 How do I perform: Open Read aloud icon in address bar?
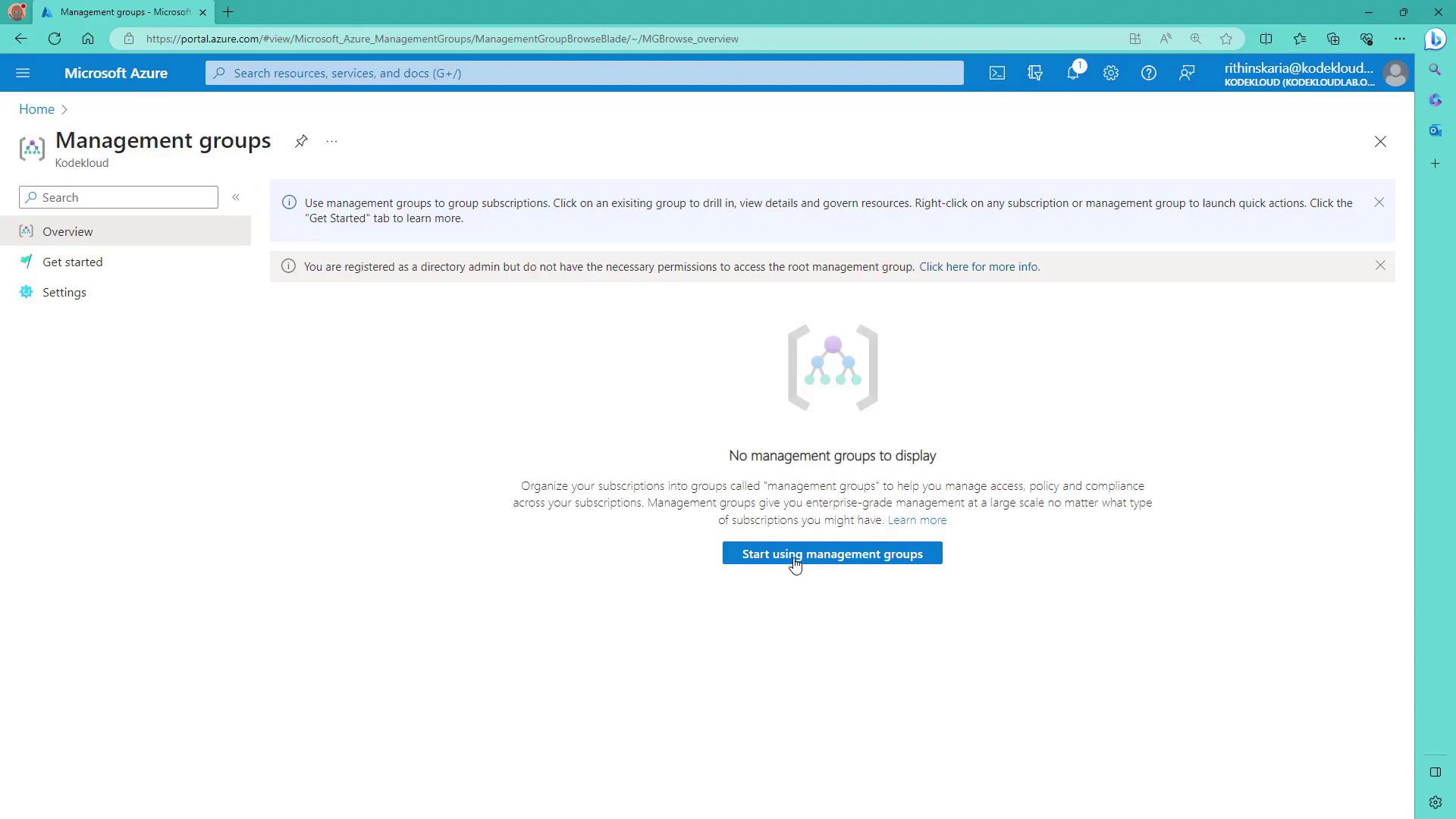tap(1166, 39)
